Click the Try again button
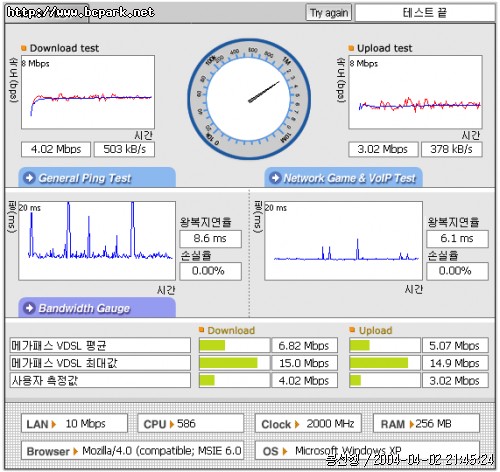 coord(328,13)
